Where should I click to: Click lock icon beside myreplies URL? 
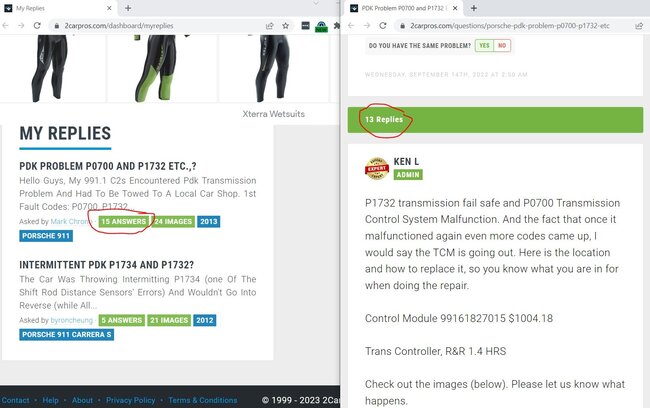point(57,26)
